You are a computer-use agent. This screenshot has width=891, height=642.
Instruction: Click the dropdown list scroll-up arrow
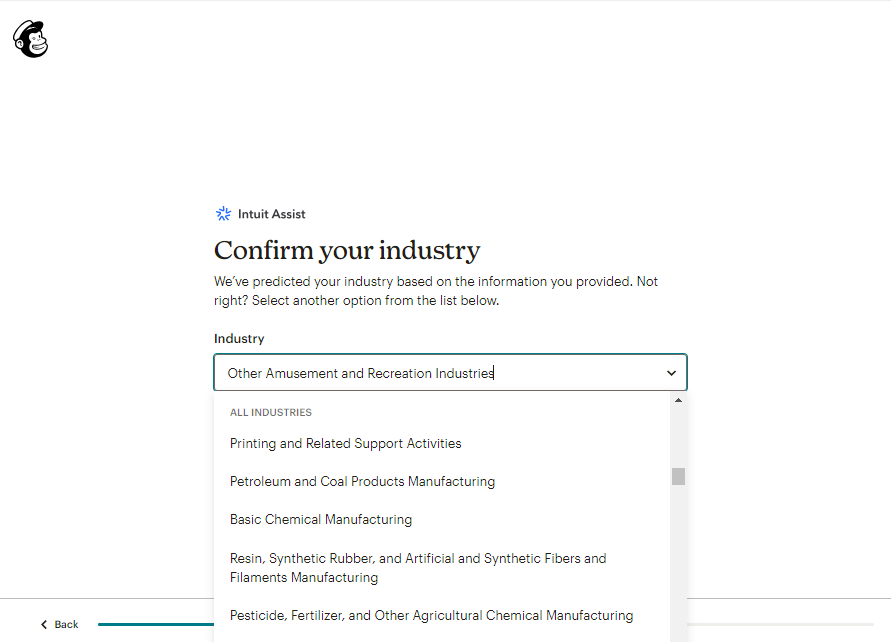(x=678, y=401)
